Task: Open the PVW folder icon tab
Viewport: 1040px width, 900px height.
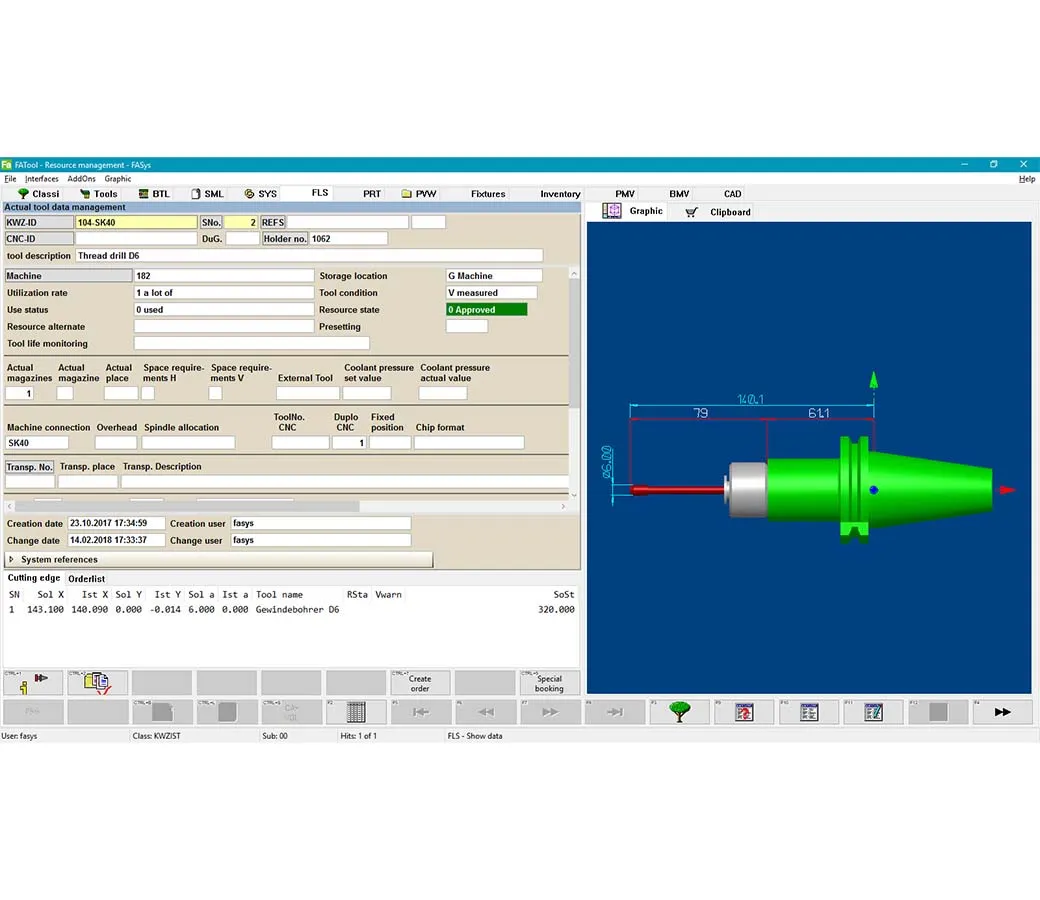Action: (x=418, y=194)
